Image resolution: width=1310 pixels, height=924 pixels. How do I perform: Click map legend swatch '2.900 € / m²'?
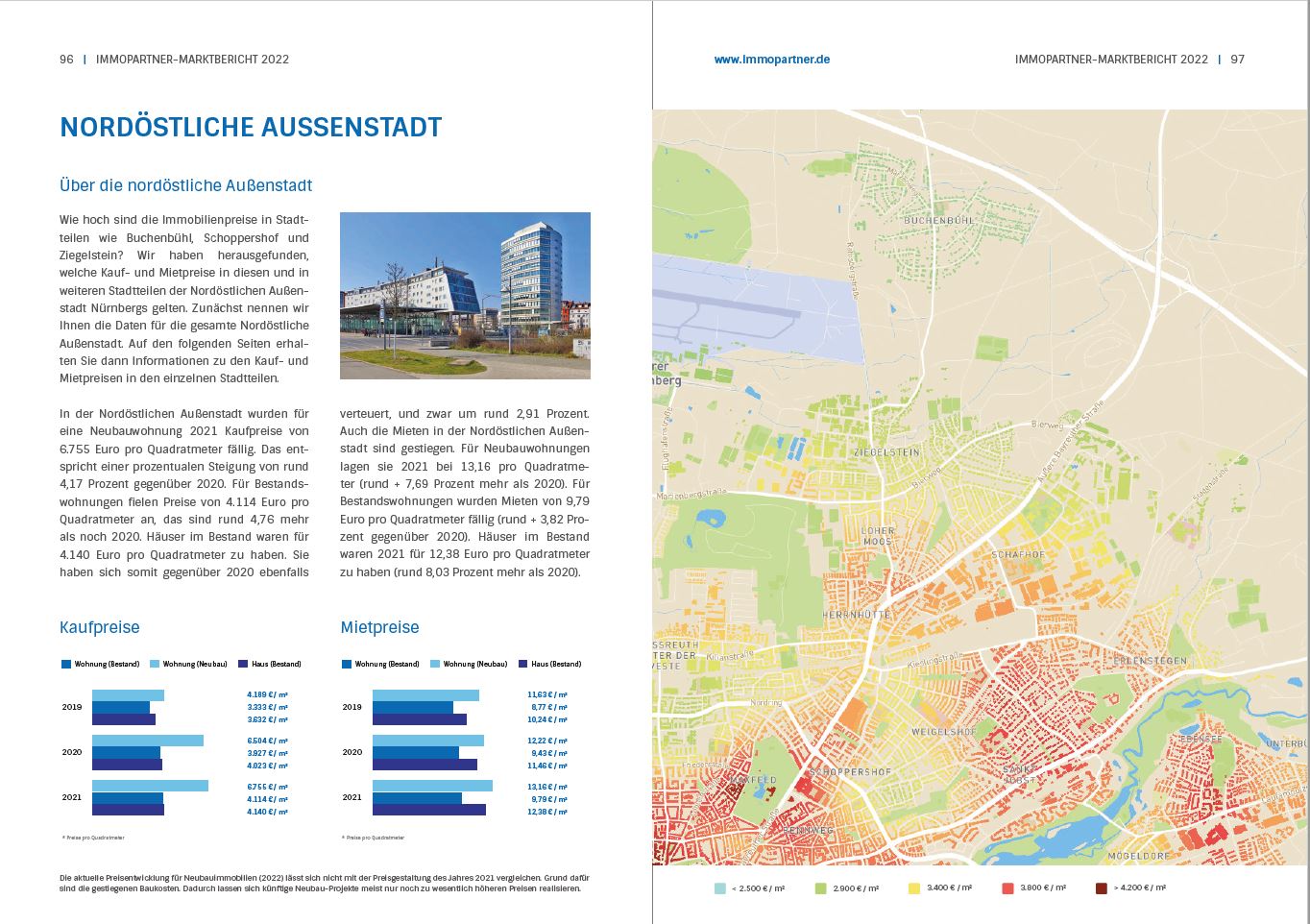point(821,888)
